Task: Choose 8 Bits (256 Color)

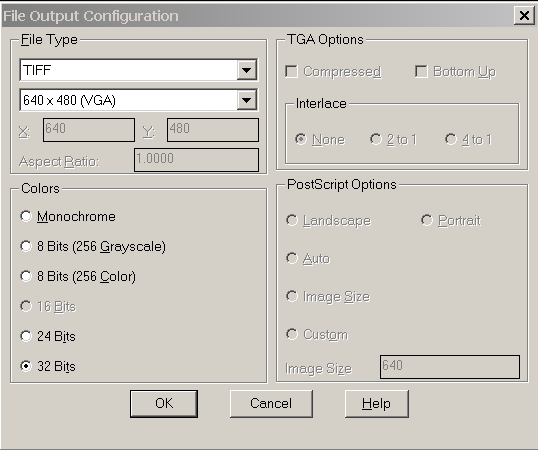Action: coord(26,276)
